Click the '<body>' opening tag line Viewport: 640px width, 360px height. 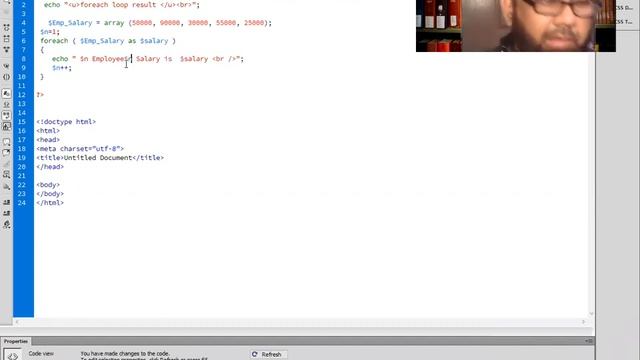coord(48,184)
